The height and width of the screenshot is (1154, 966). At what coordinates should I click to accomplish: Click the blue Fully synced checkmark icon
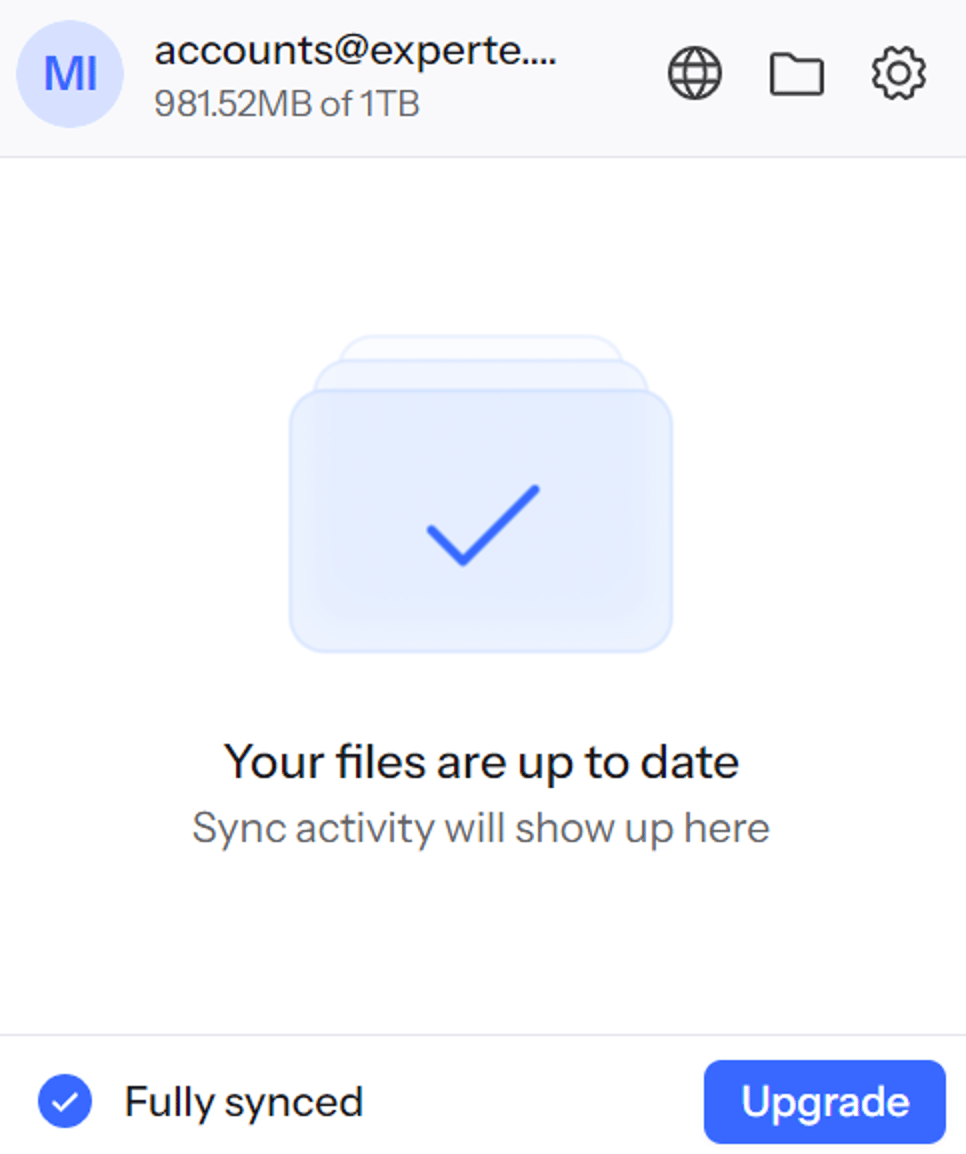[x=65, y=1101]
